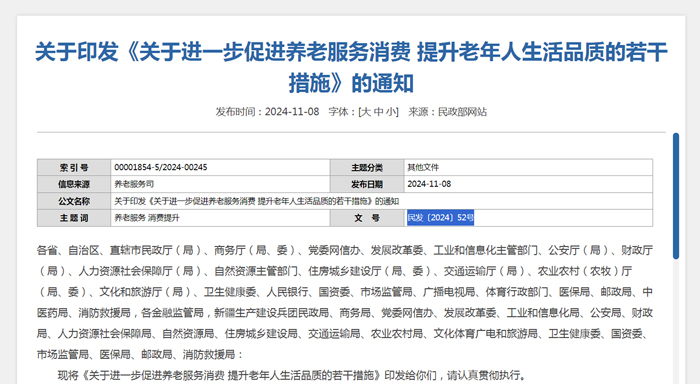700x384 pixels.
Task: Click the 公文名称 document title value row
Action: (382, 201)
